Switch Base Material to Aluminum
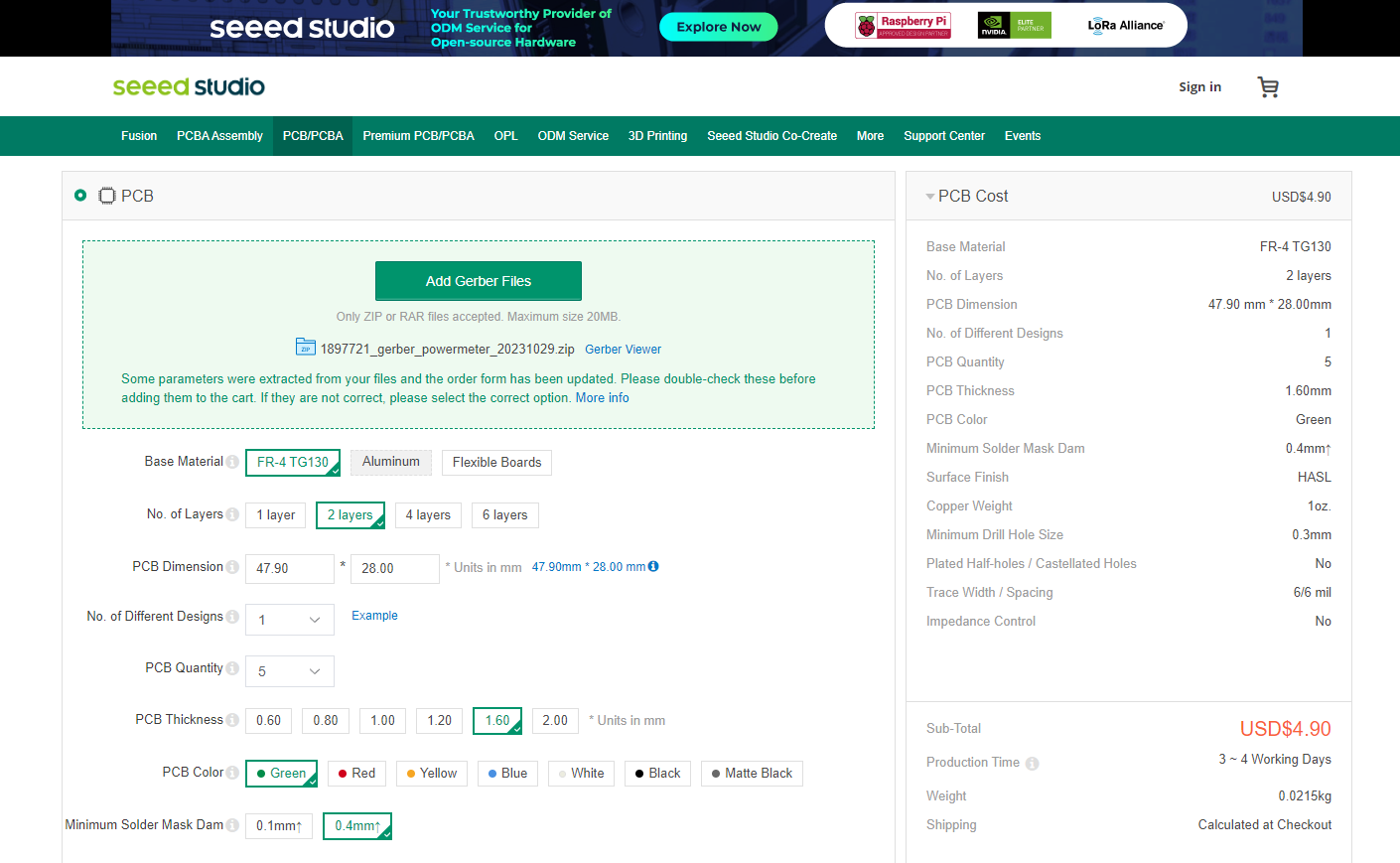 pyautogui.click(x=390, y=462)
